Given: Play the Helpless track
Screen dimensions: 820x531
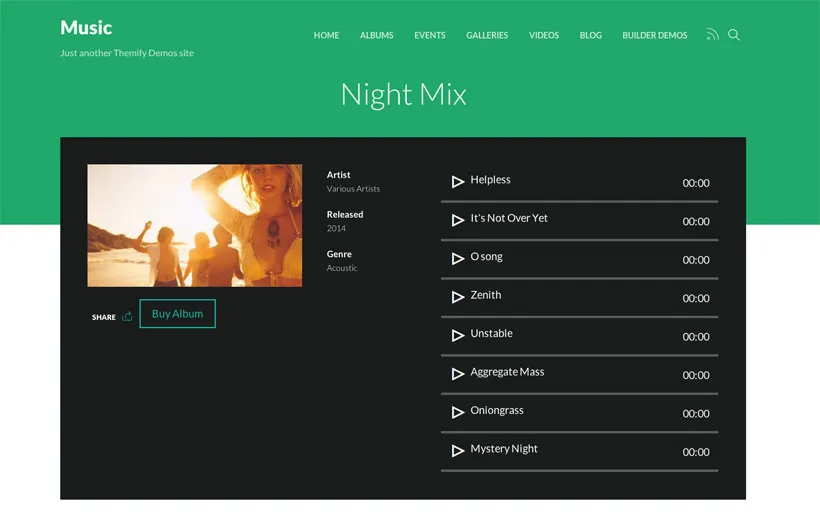Looking at the screenshot, I should click(458, 182).
